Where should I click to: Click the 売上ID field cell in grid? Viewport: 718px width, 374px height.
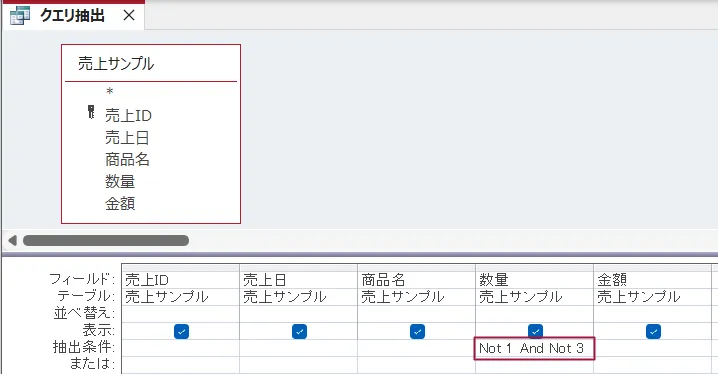tap(180, 280)
